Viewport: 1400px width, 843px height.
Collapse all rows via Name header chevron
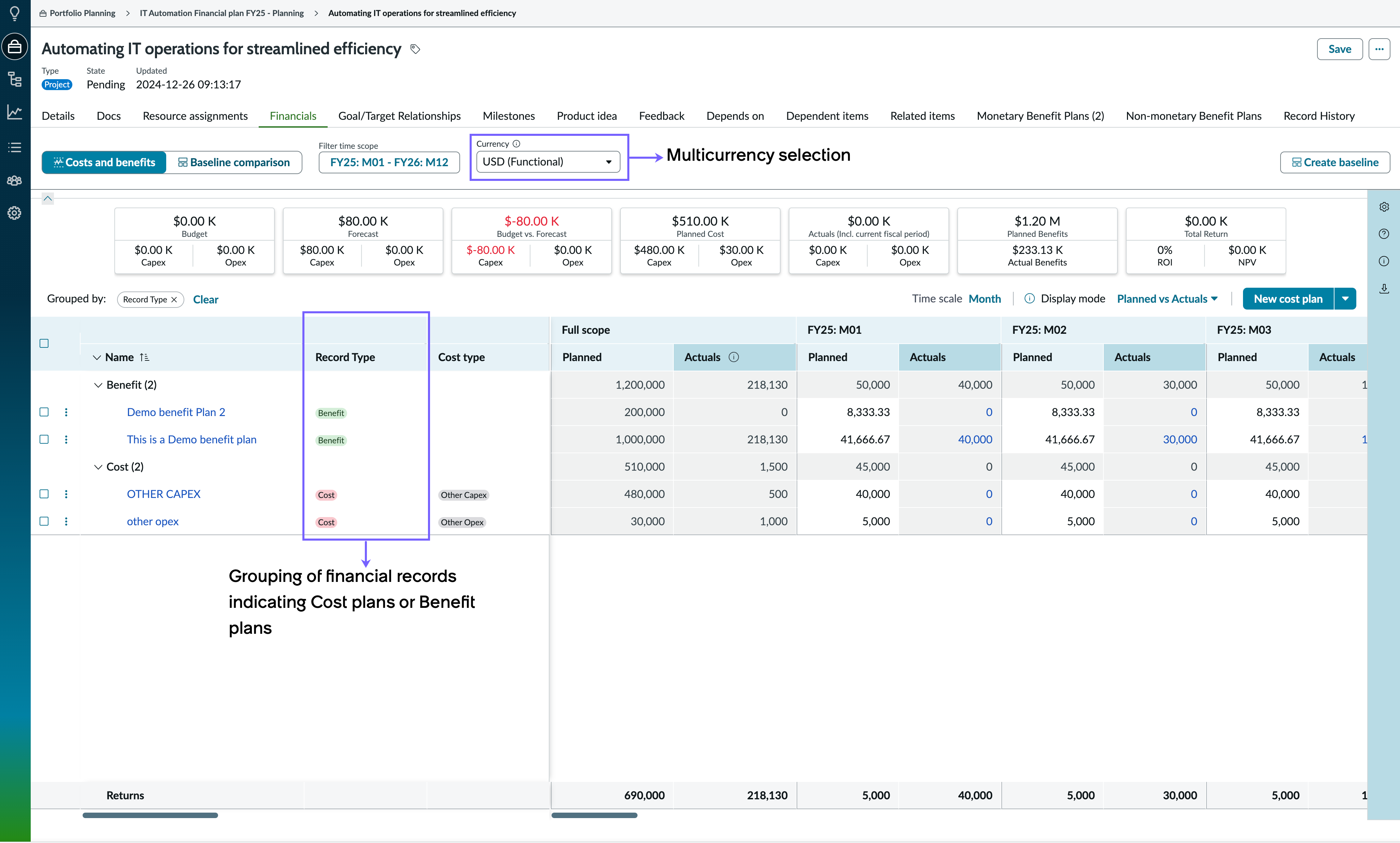pos(97,357)
